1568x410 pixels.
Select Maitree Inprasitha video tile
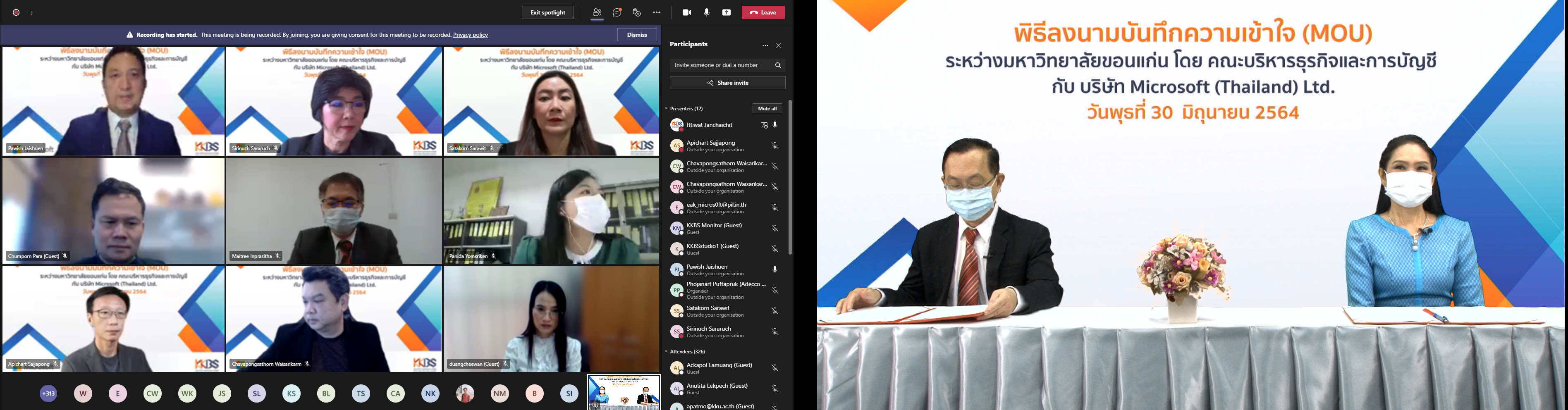coord(334,211)
